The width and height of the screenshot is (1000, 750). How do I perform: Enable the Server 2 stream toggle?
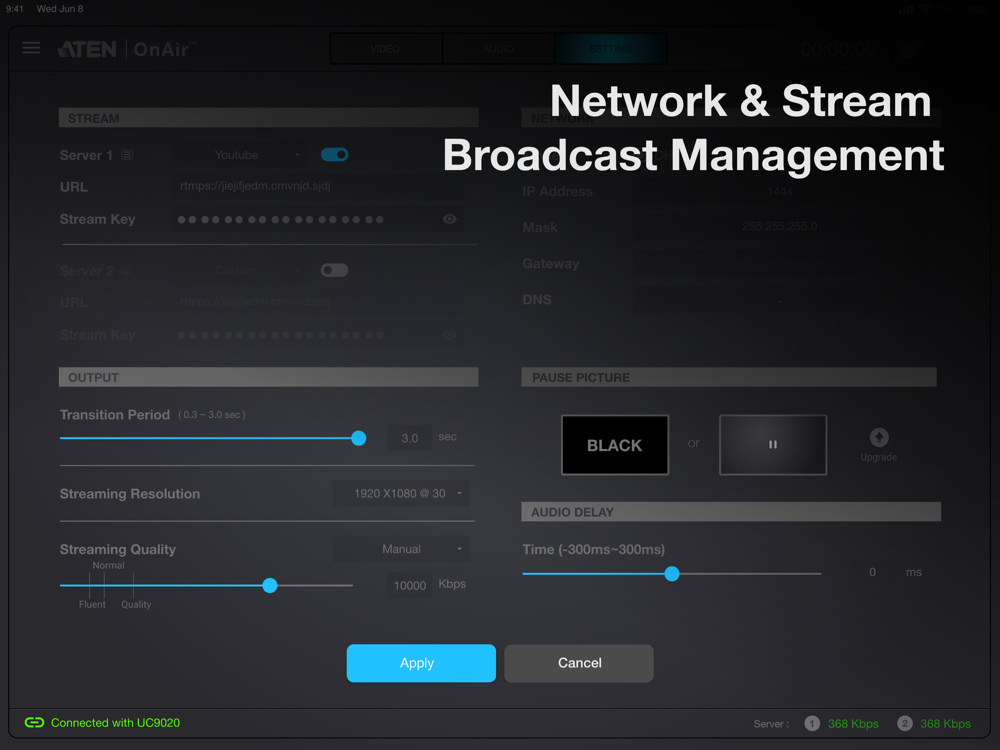pyautogui.click(x=334, y=270)
